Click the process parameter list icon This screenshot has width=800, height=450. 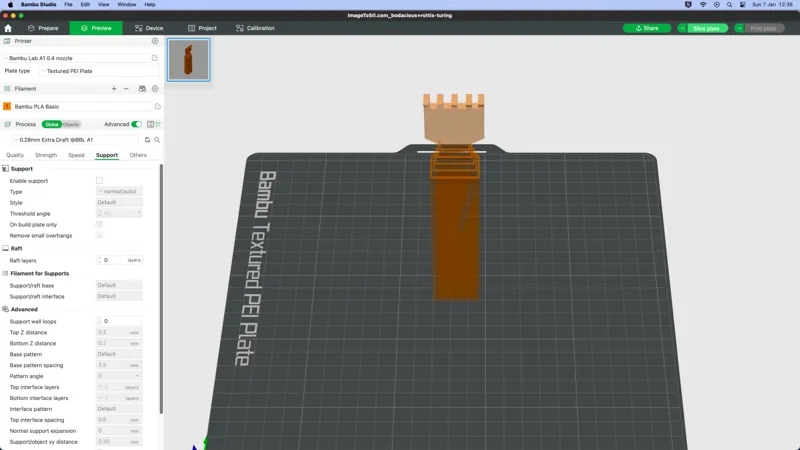[151, 124]
